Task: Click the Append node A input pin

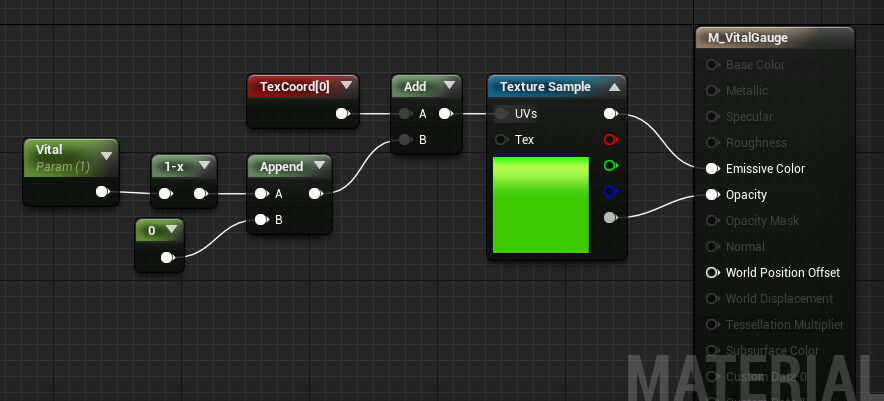Action: pyautogui.click(x=261, y=194)
